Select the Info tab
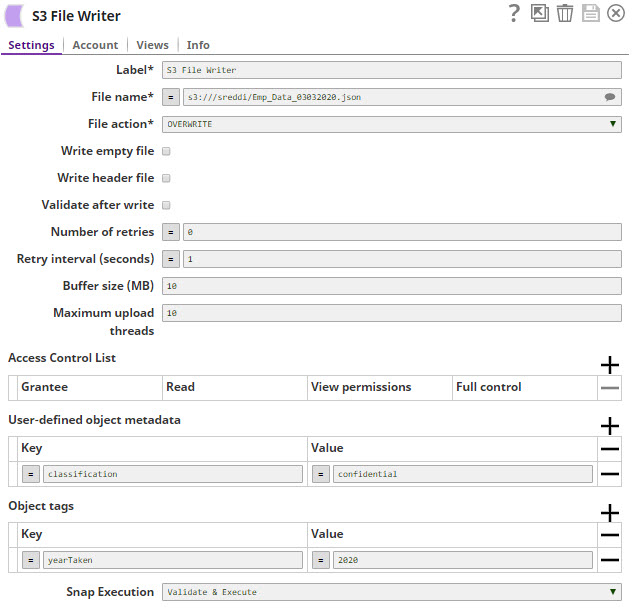 (x=198, y=45)
